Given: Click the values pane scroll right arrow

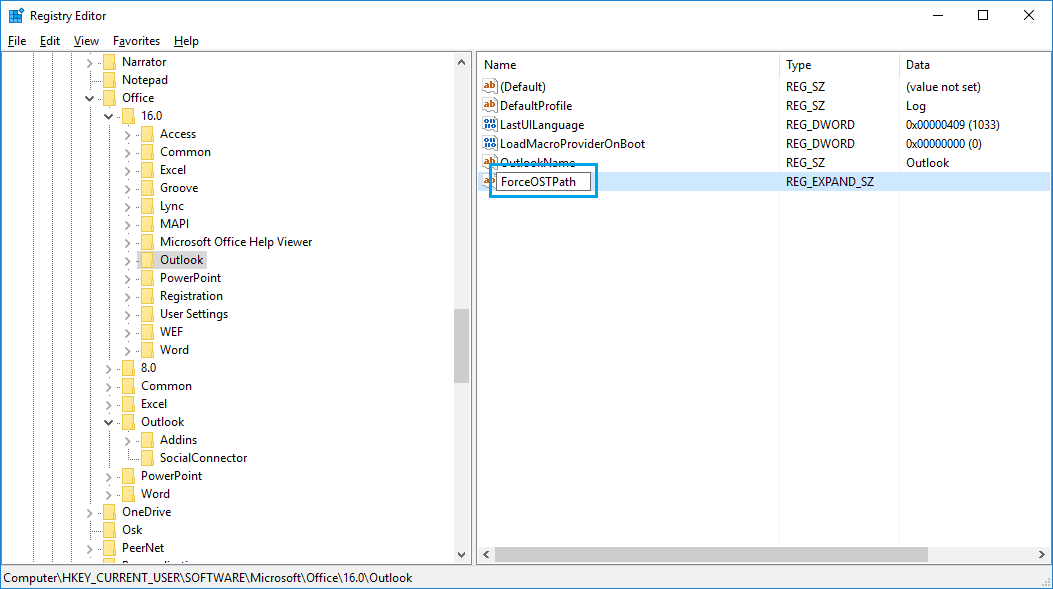Looking at the screenshot, I should 1042,555.
